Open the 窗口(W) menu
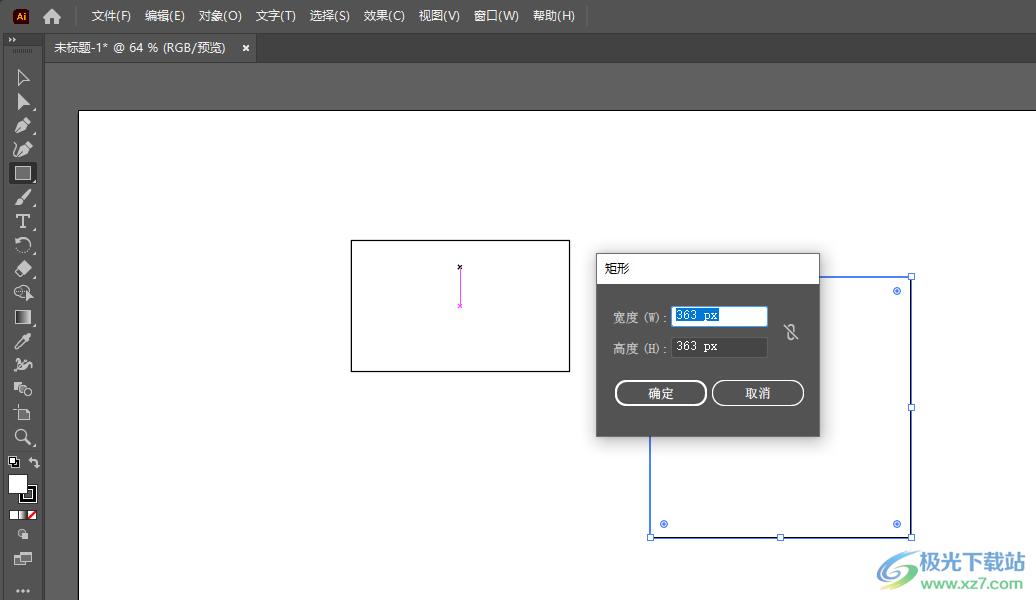 (496, 16)
